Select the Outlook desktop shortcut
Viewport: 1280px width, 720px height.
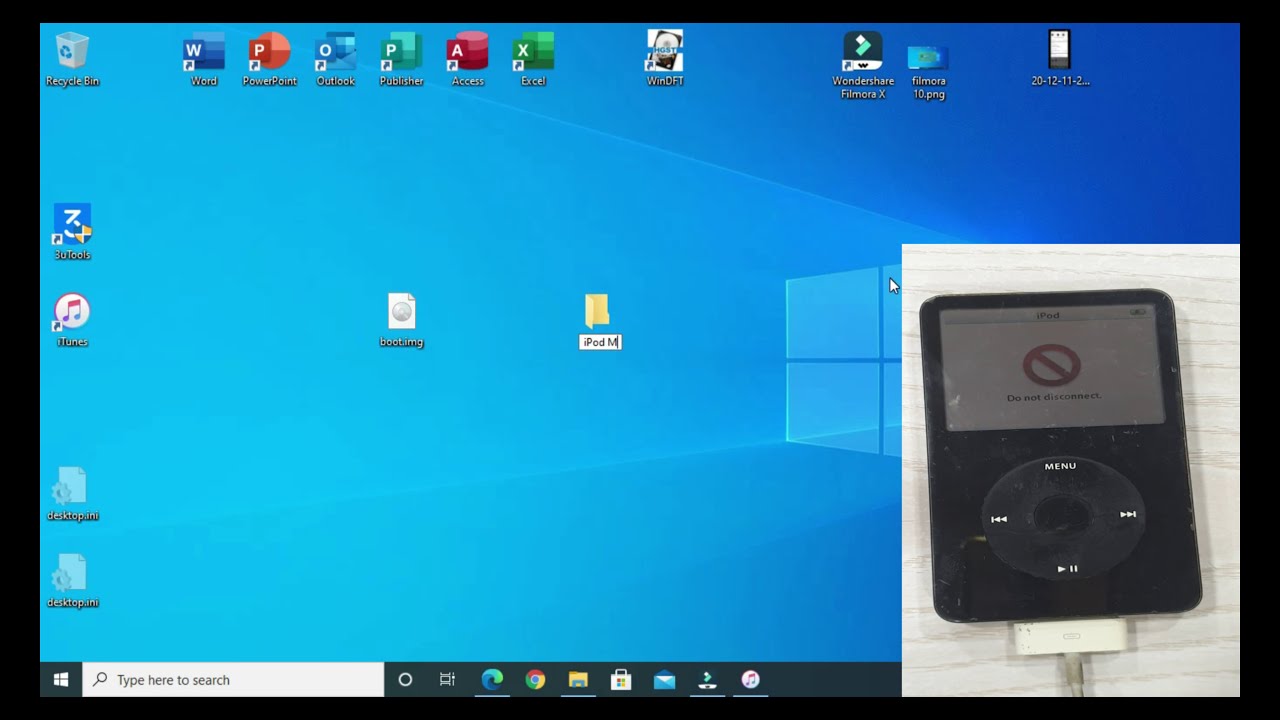335,60
